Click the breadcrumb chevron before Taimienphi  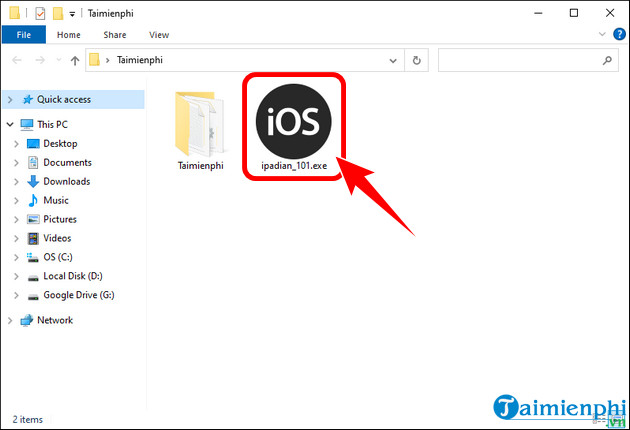pos(108,60)
